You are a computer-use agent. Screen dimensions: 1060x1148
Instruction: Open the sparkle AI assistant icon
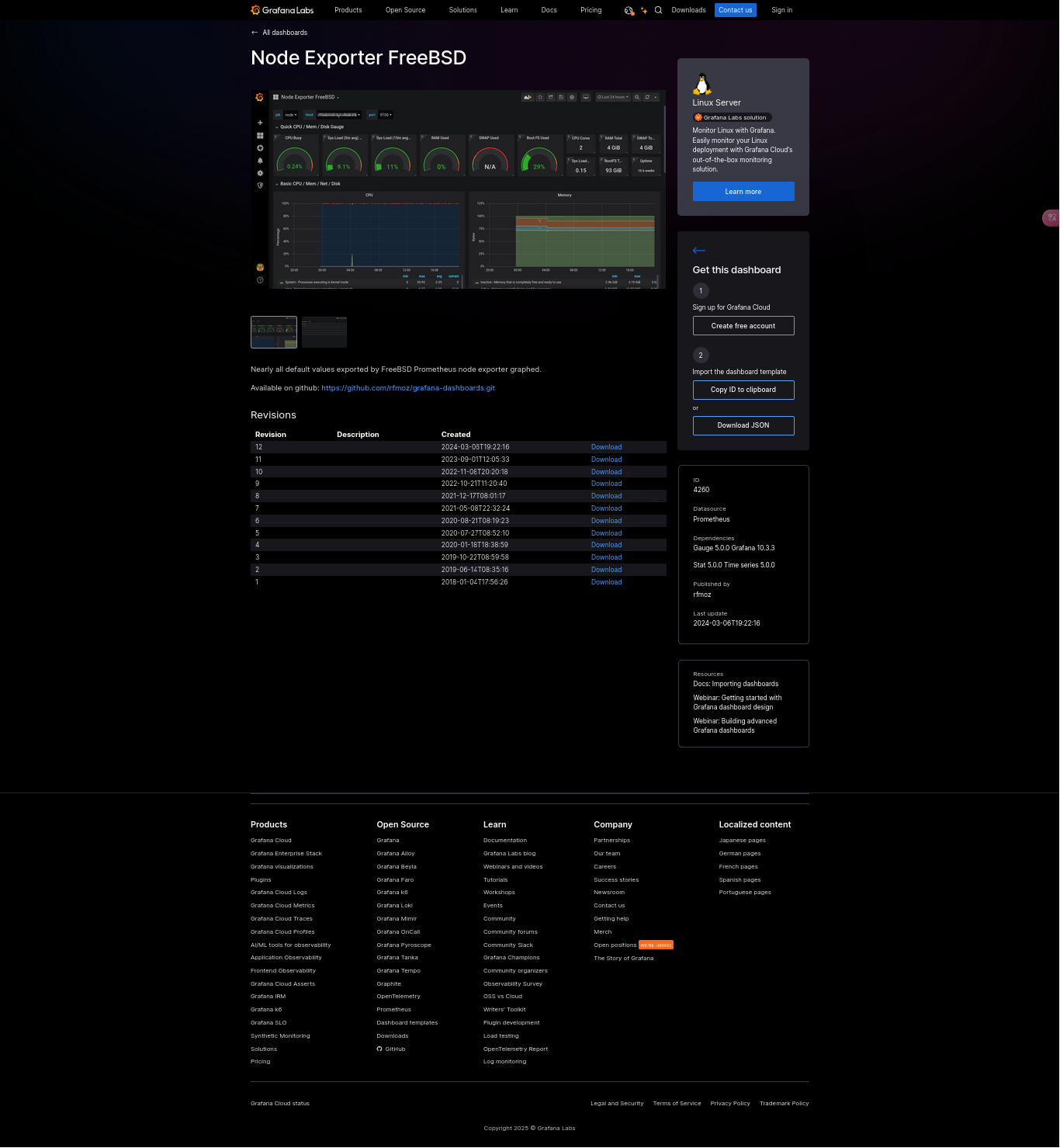click(x=644, y=10)
